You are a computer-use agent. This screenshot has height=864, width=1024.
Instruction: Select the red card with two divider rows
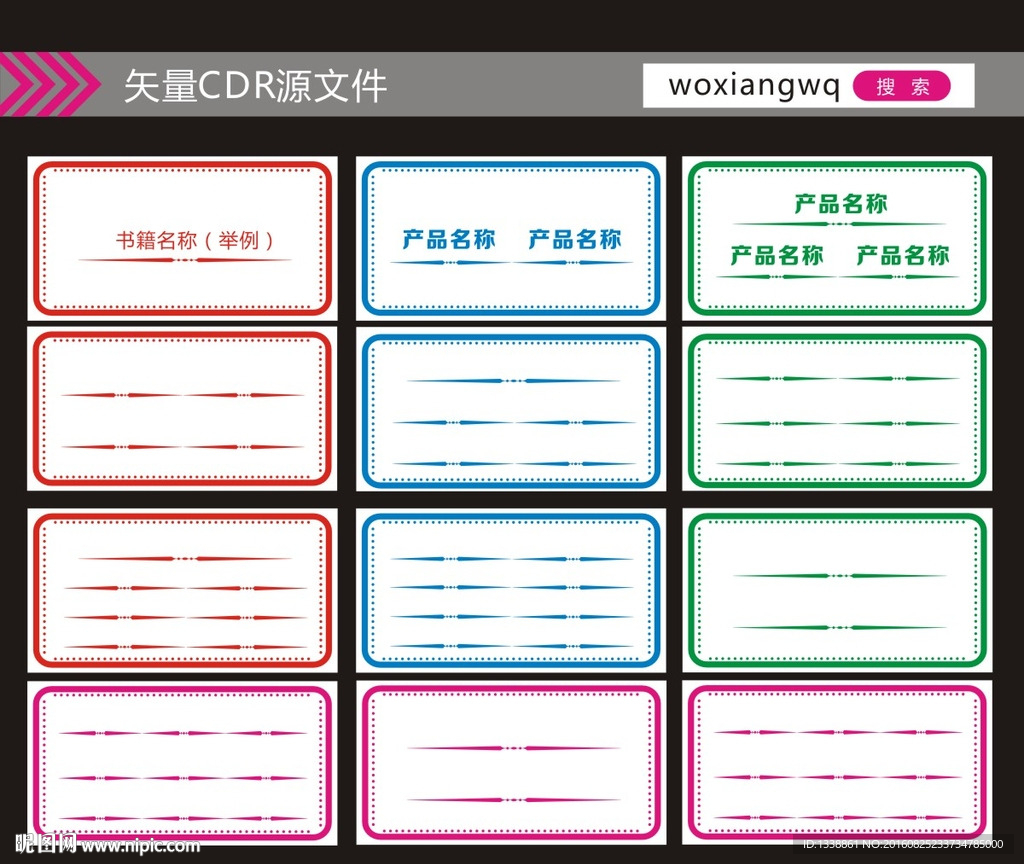[x=182, y=409]
